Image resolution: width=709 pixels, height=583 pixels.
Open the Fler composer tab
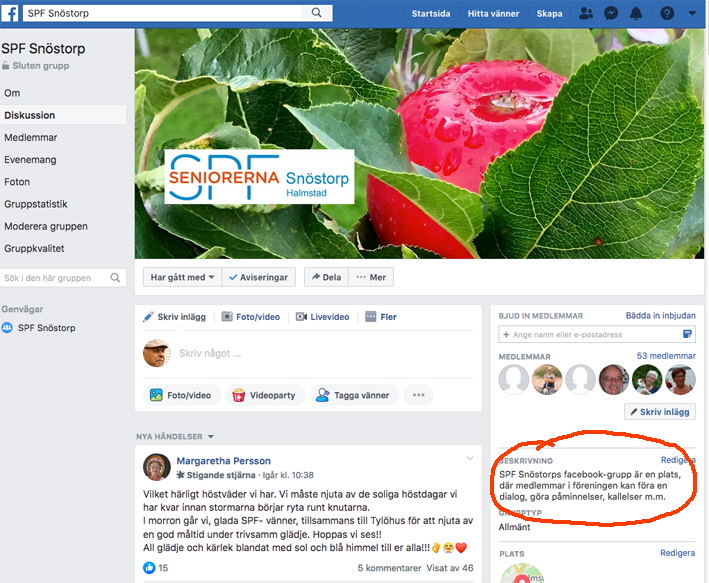point(381,317)
